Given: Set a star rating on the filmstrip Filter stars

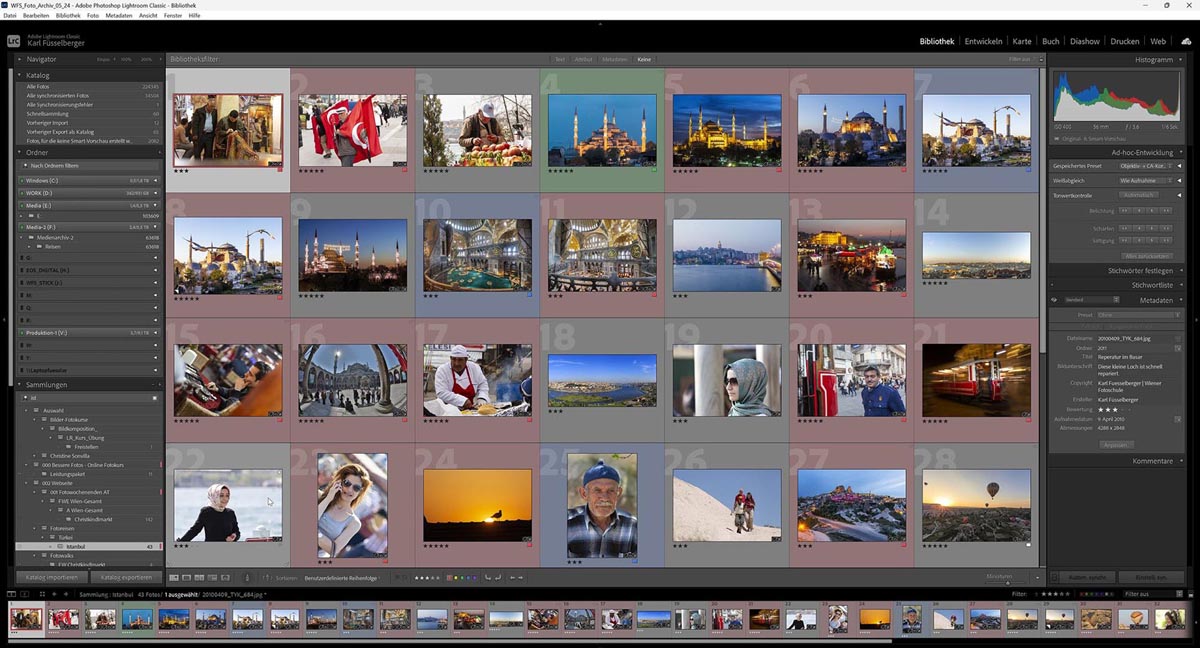Looking at the screenshot, I should [x=1055, y=593].
